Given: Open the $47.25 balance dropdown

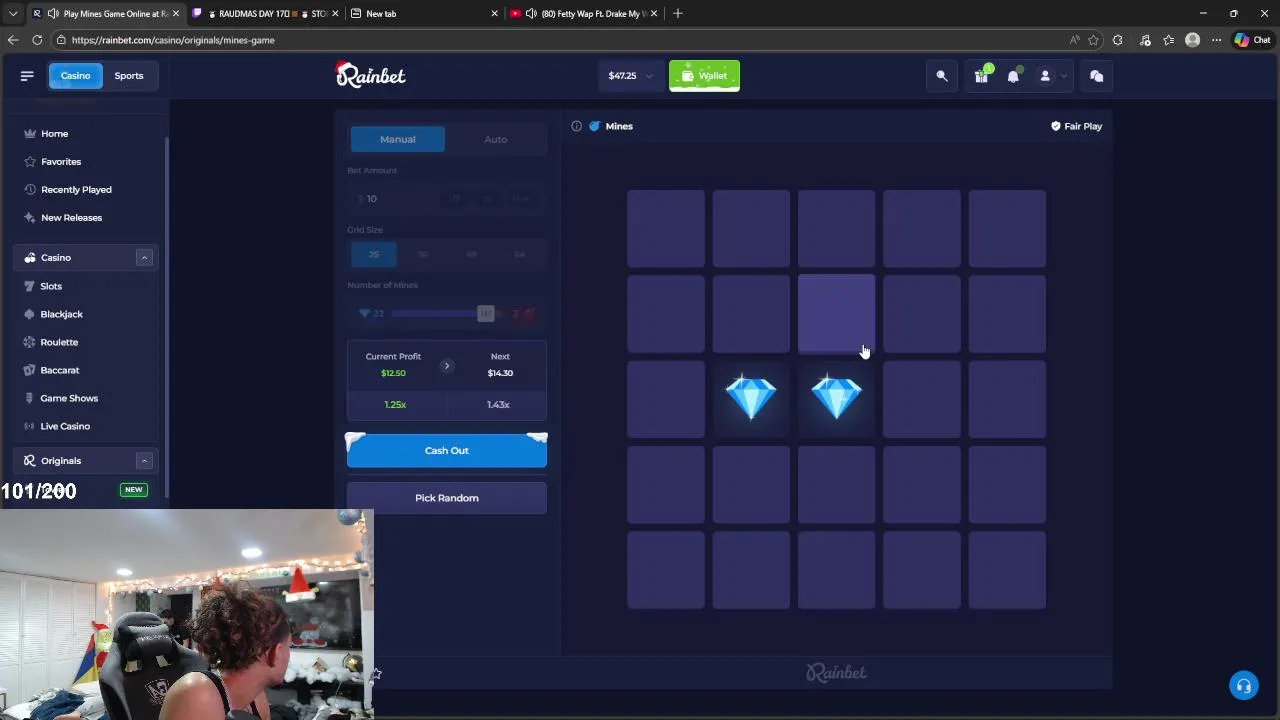Looking at the screenshot, I should click(x=631, y=76).
